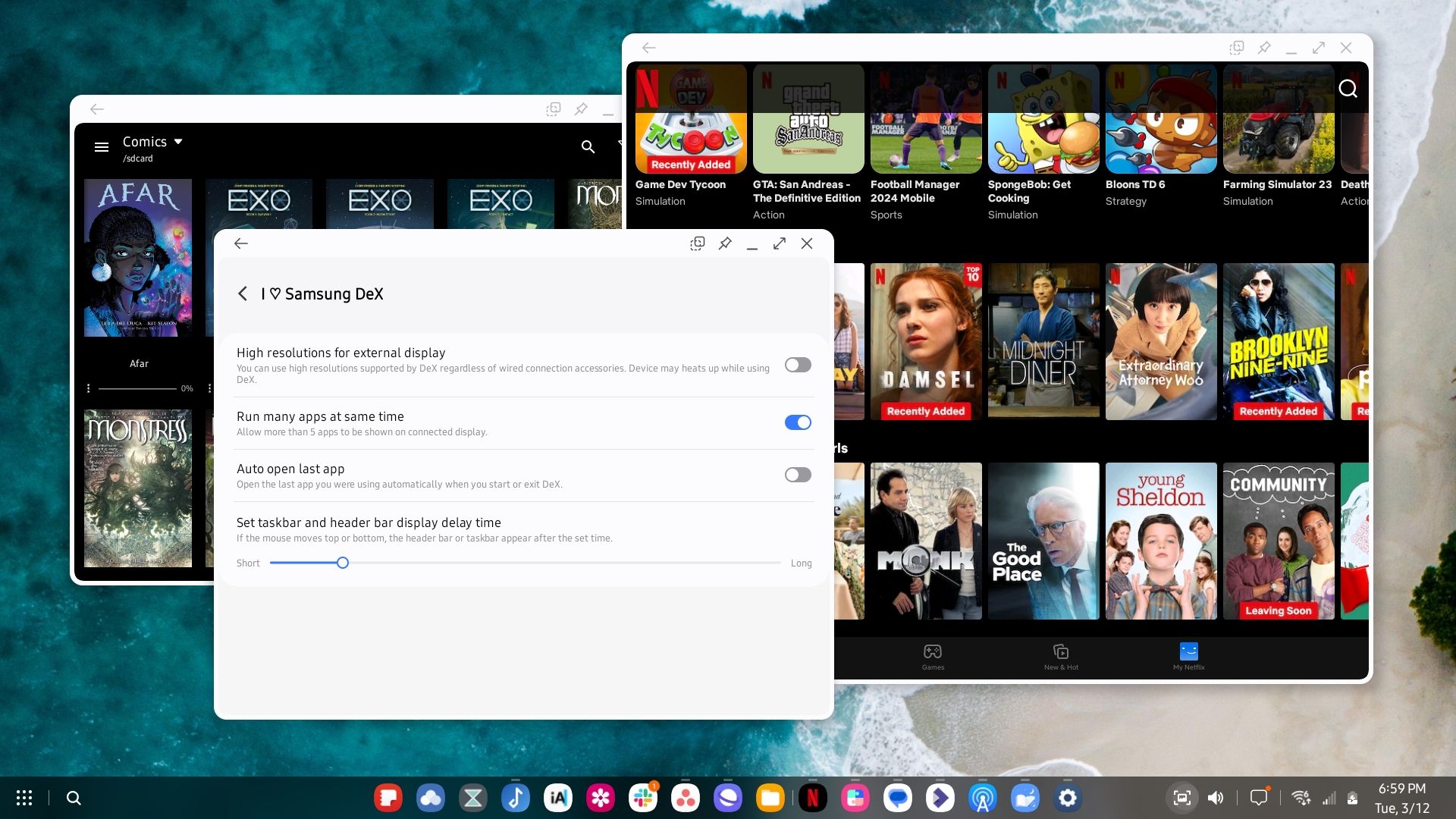The height and width of the screenshot is (819, 1456).
Task: Go back using chevron beside I ♡ Samsung DeX
Action: (x=243, y=294)
